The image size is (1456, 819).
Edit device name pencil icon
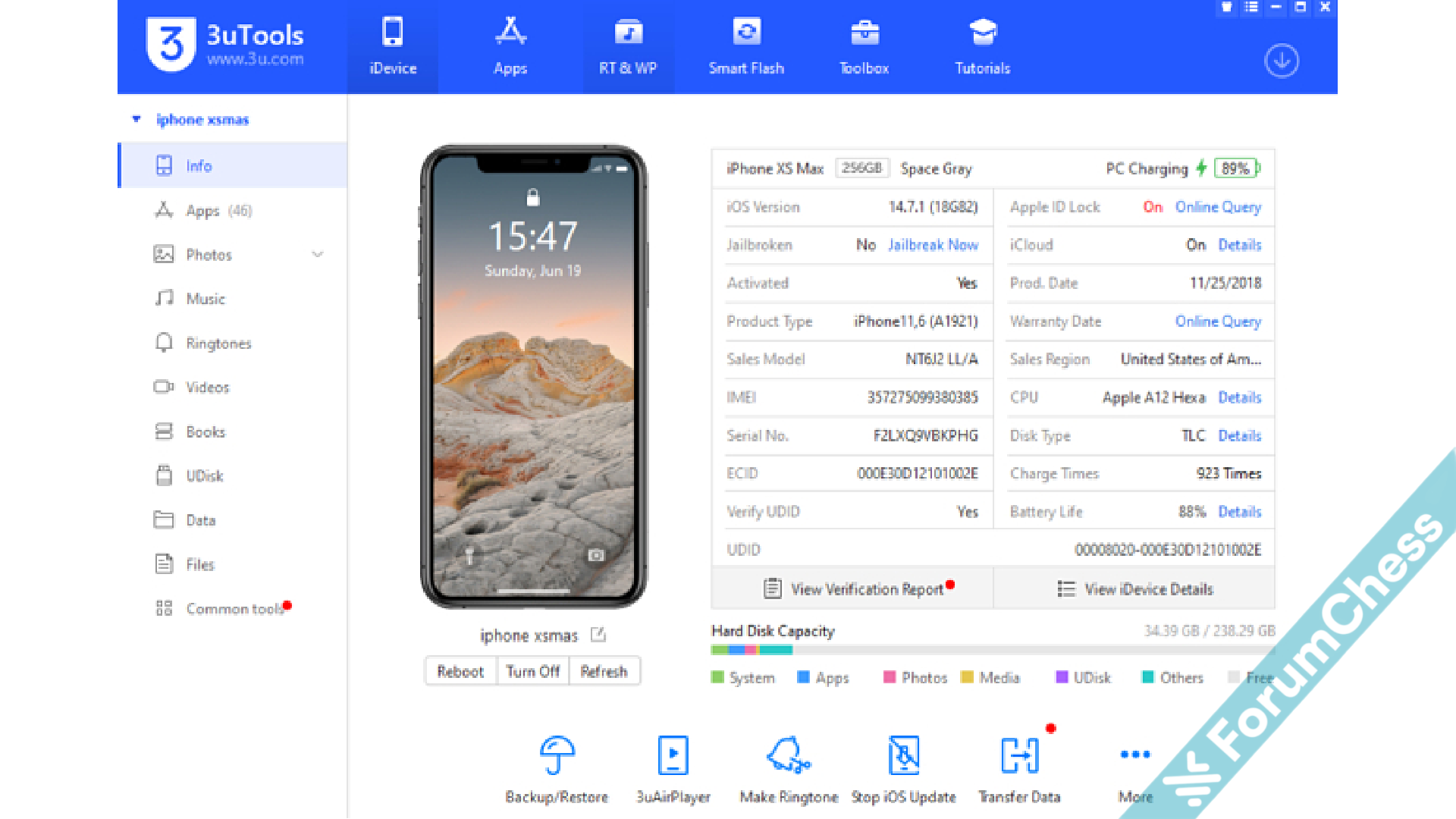point(598,635)
